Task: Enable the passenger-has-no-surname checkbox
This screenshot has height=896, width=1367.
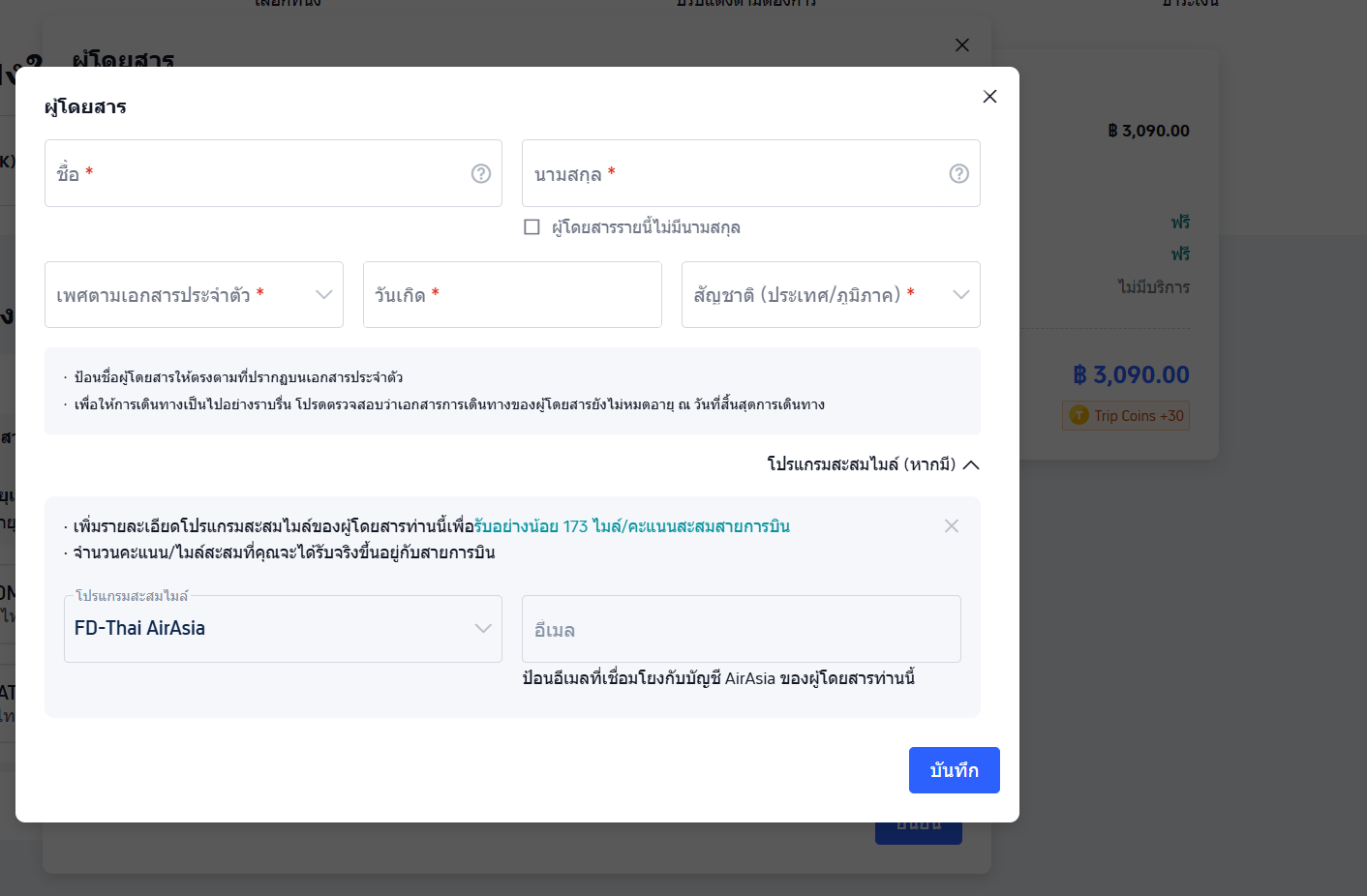Action: (532, 226)
